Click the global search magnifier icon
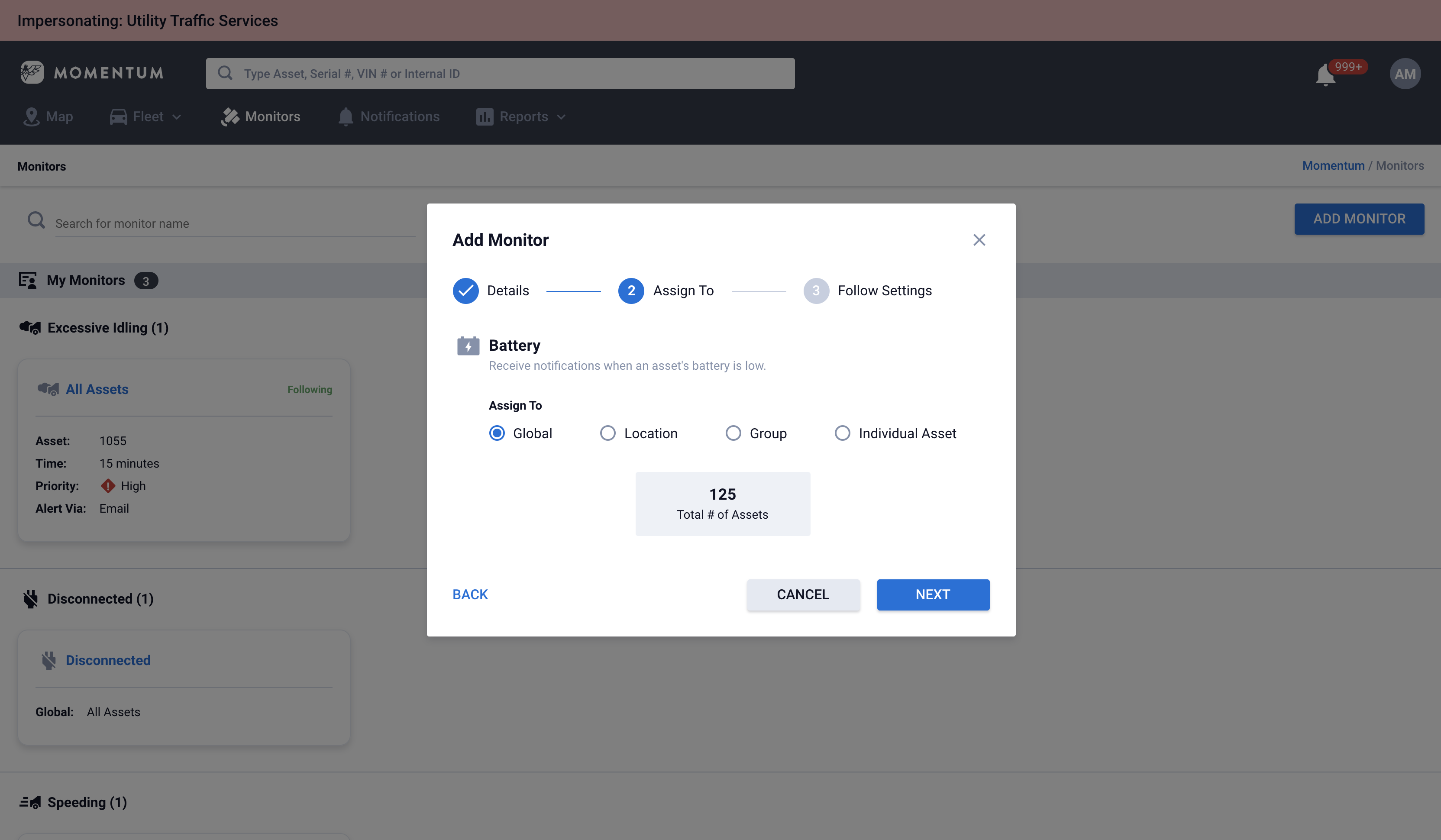 [225, 73]
